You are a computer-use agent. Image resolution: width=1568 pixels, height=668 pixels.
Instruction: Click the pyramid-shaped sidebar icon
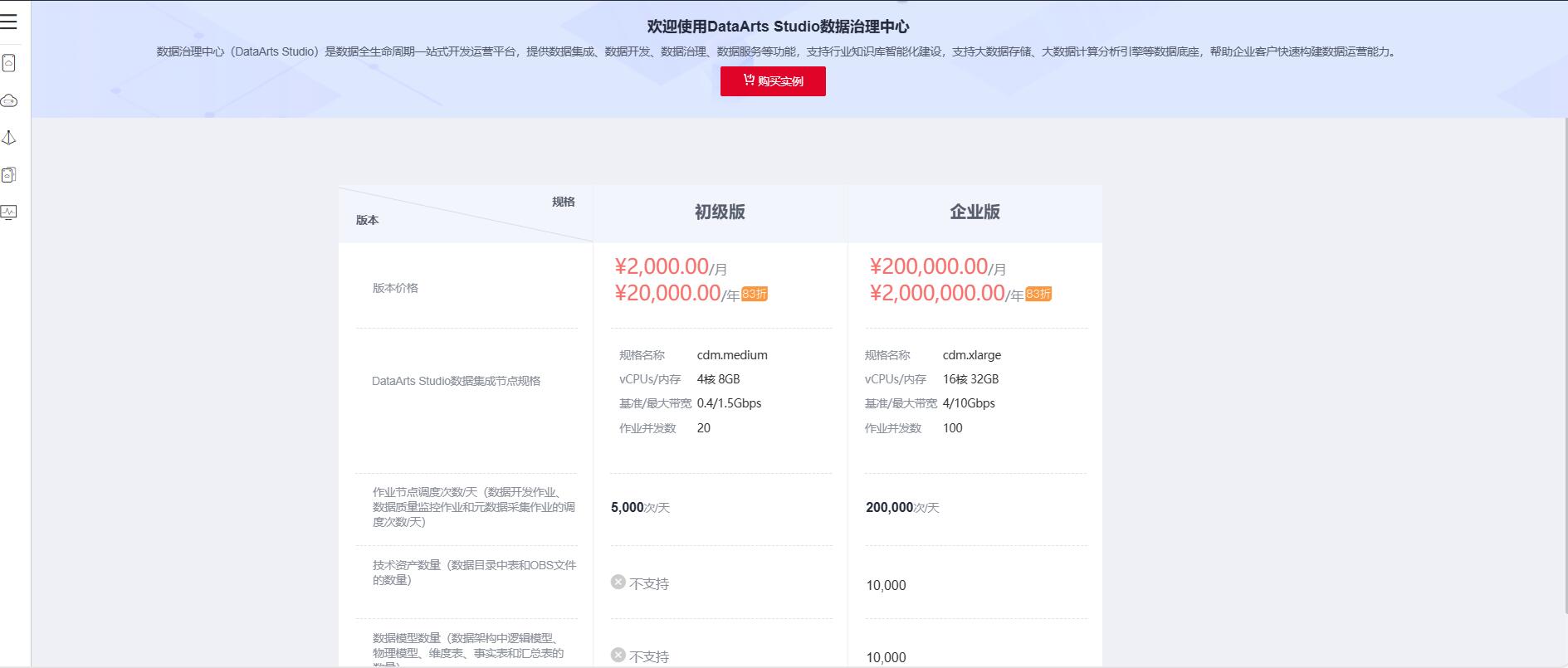[x=9, y=138]
